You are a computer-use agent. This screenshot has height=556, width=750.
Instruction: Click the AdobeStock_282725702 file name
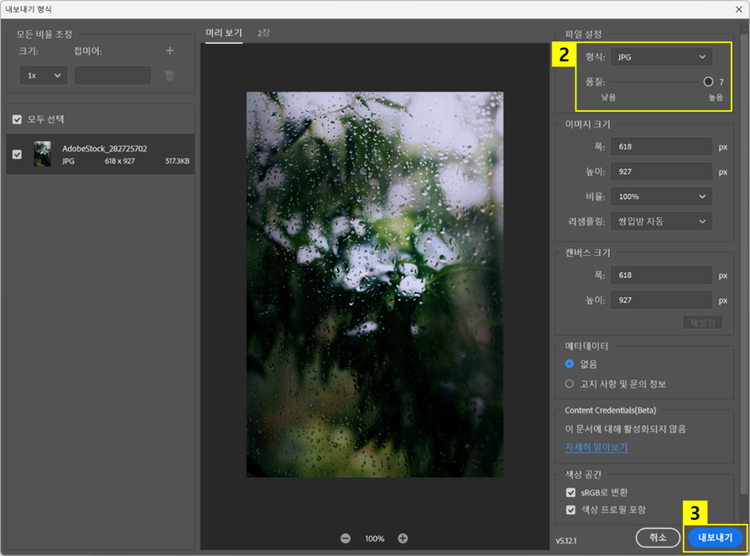tap(104, 149)
